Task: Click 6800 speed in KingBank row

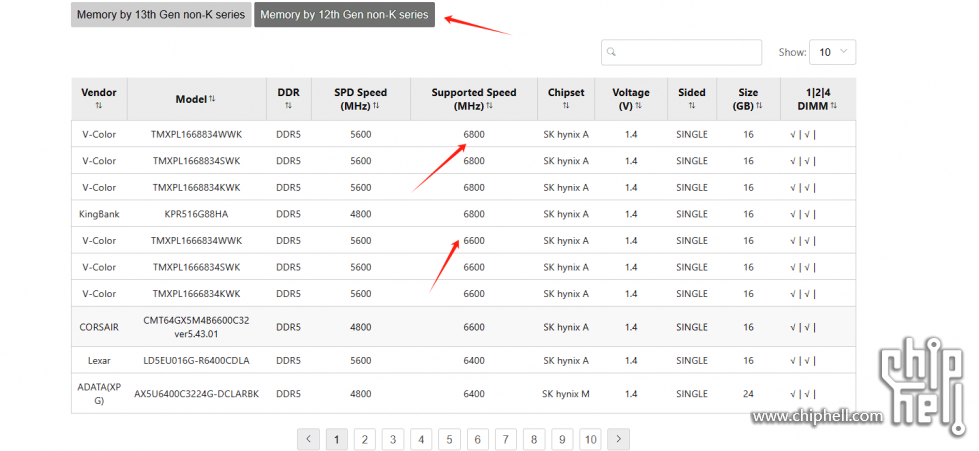Action: [474, 214]
